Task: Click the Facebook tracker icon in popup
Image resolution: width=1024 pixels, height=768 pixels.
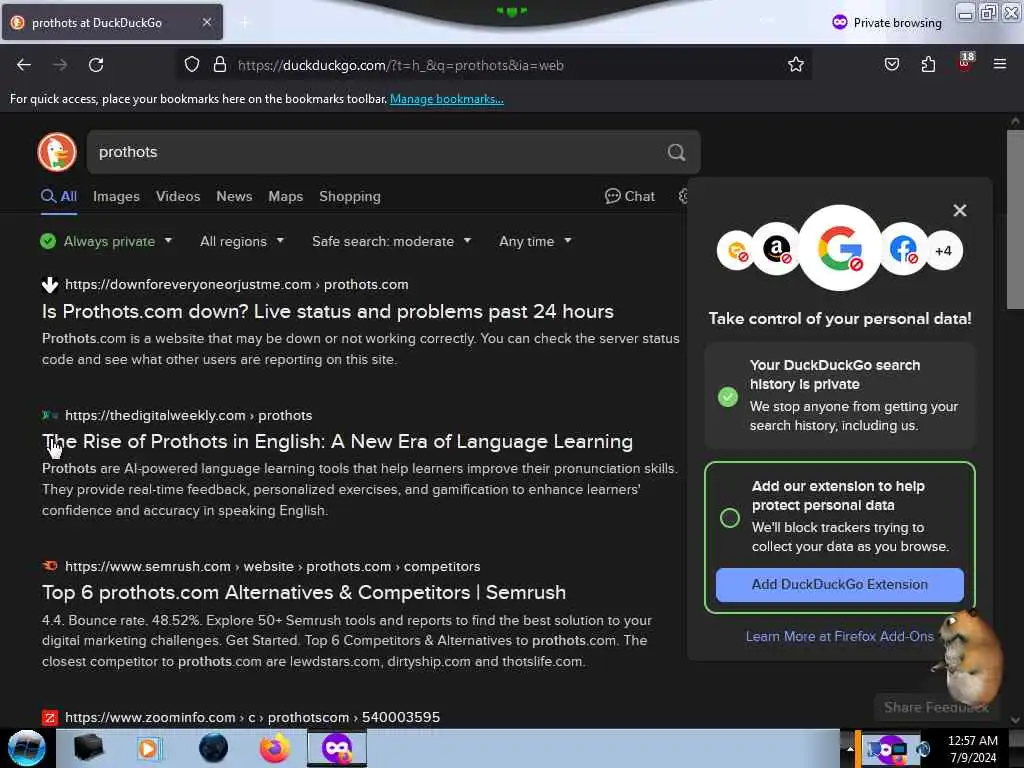Action: pyautogui.click(x=903, y=249)
